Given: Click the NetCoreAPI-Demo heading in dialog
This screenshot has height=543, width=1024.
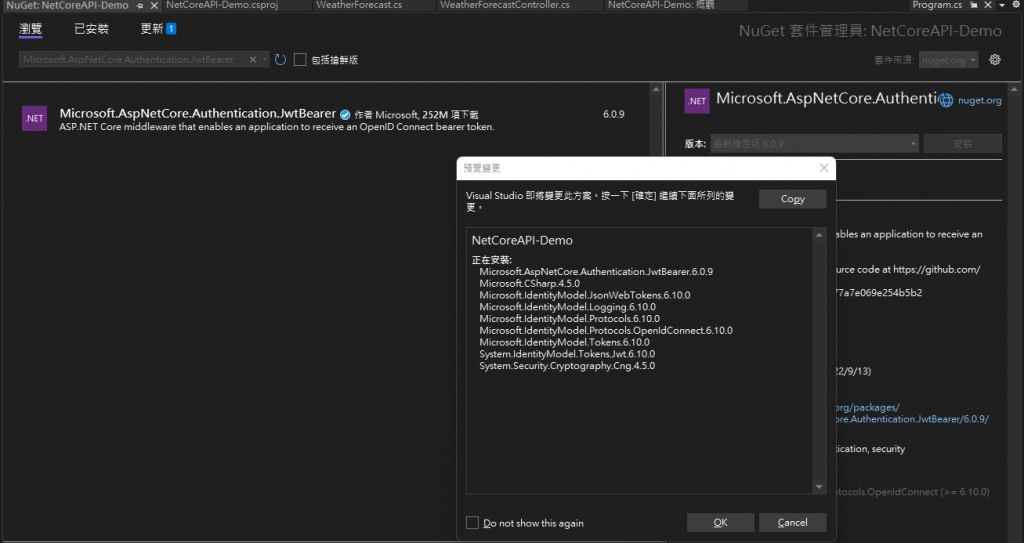Looking at the screenshot, I should [x=522, y=240].
